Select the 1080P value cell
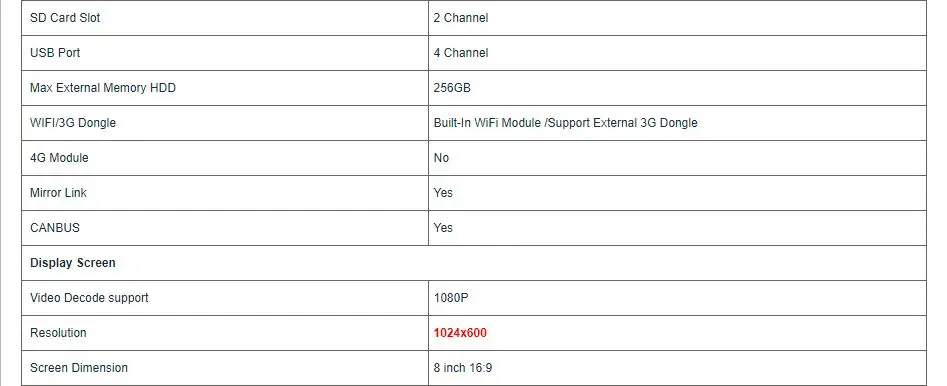Image resolution: width=947 pixels, height=386 pixels. 677,298
